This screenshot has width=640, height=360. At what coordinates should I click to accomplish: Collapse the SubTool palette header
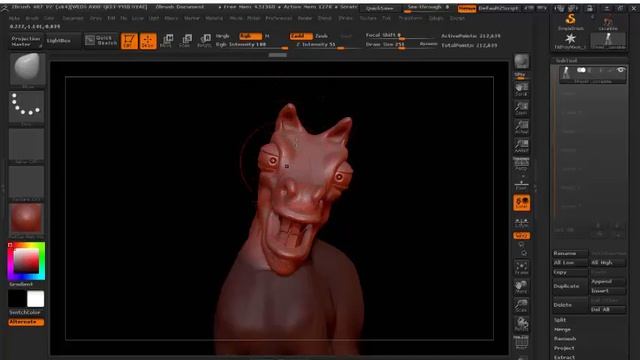566,60
